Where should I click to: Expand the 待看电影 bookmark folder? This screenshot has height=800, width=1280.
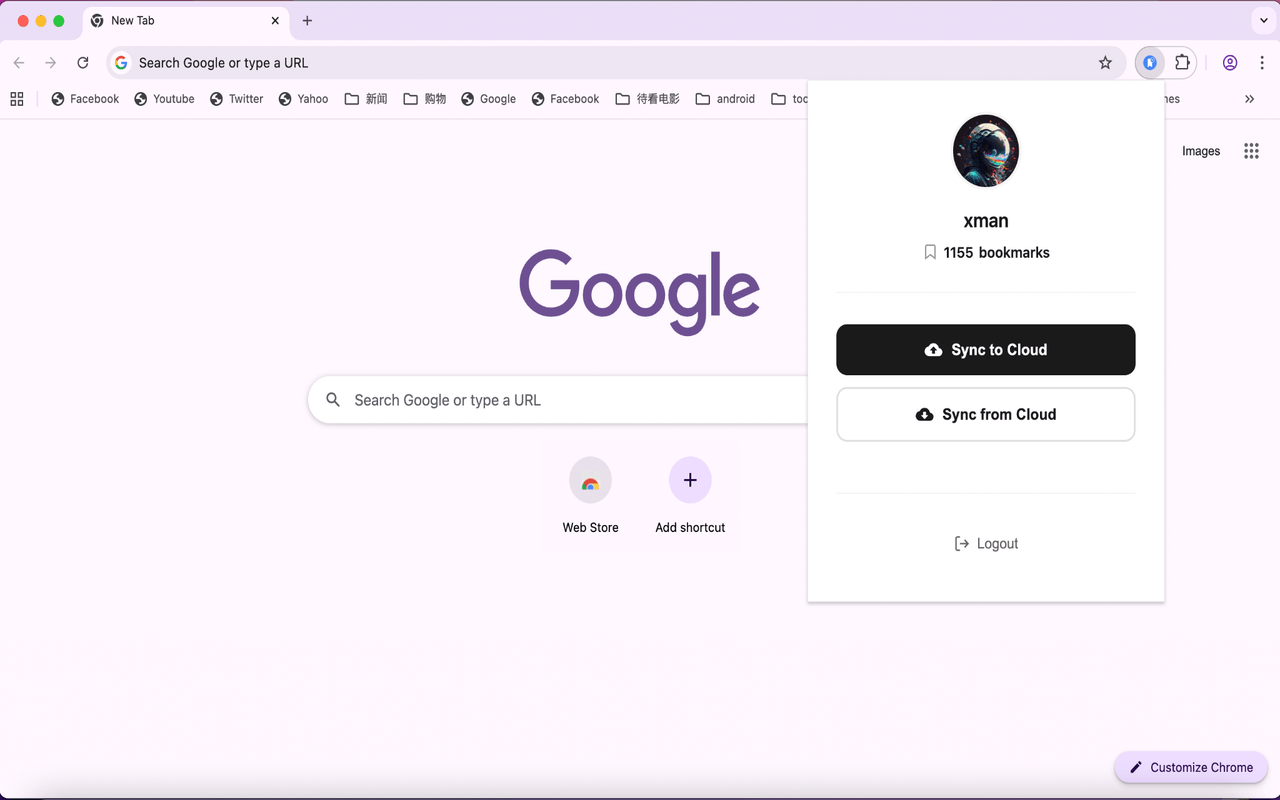[x=648, y=99]
